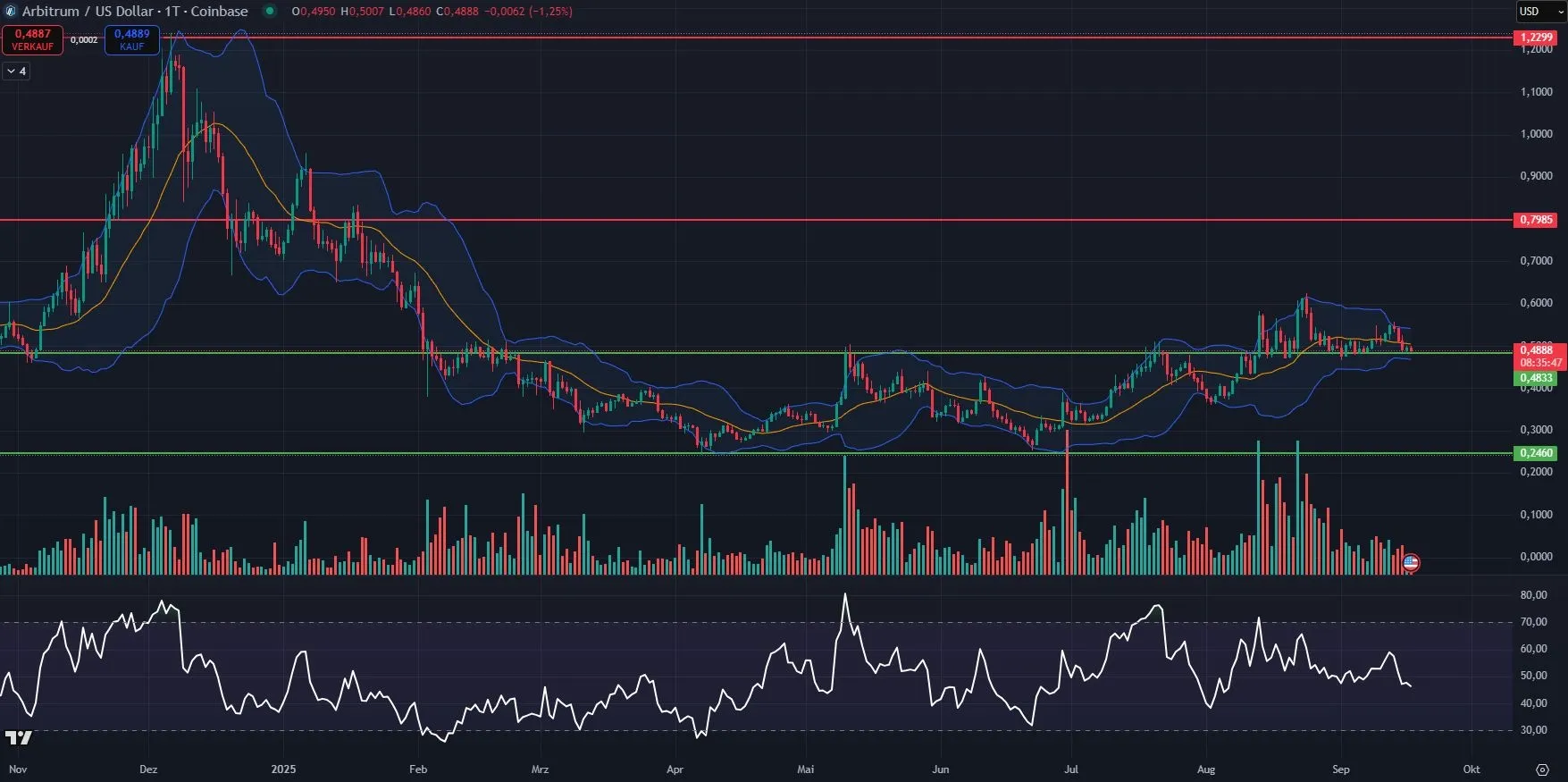
Task: Click the Mrz label on the time axis
Action: [x=540, y=769]
